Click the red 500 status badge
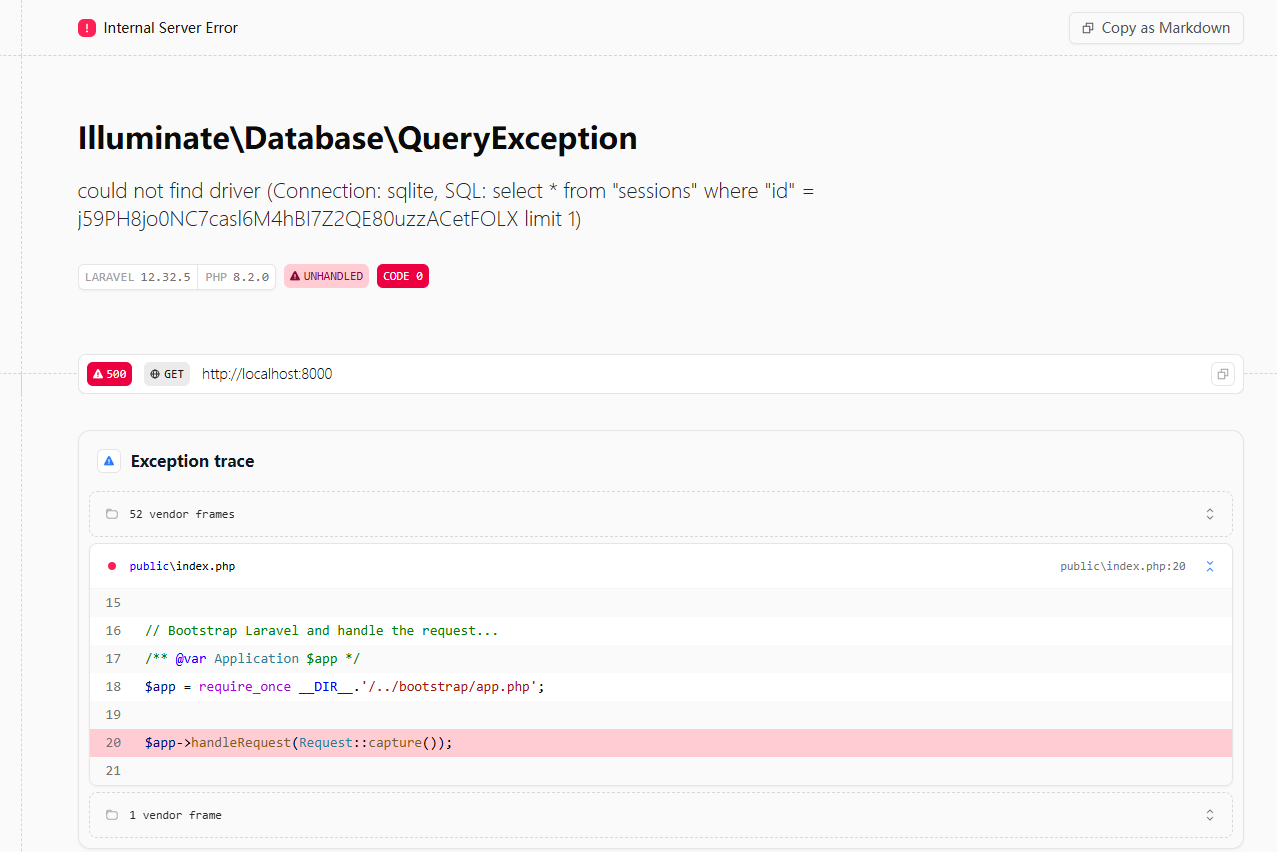1277x852 pixels. [x=109, y=374]
